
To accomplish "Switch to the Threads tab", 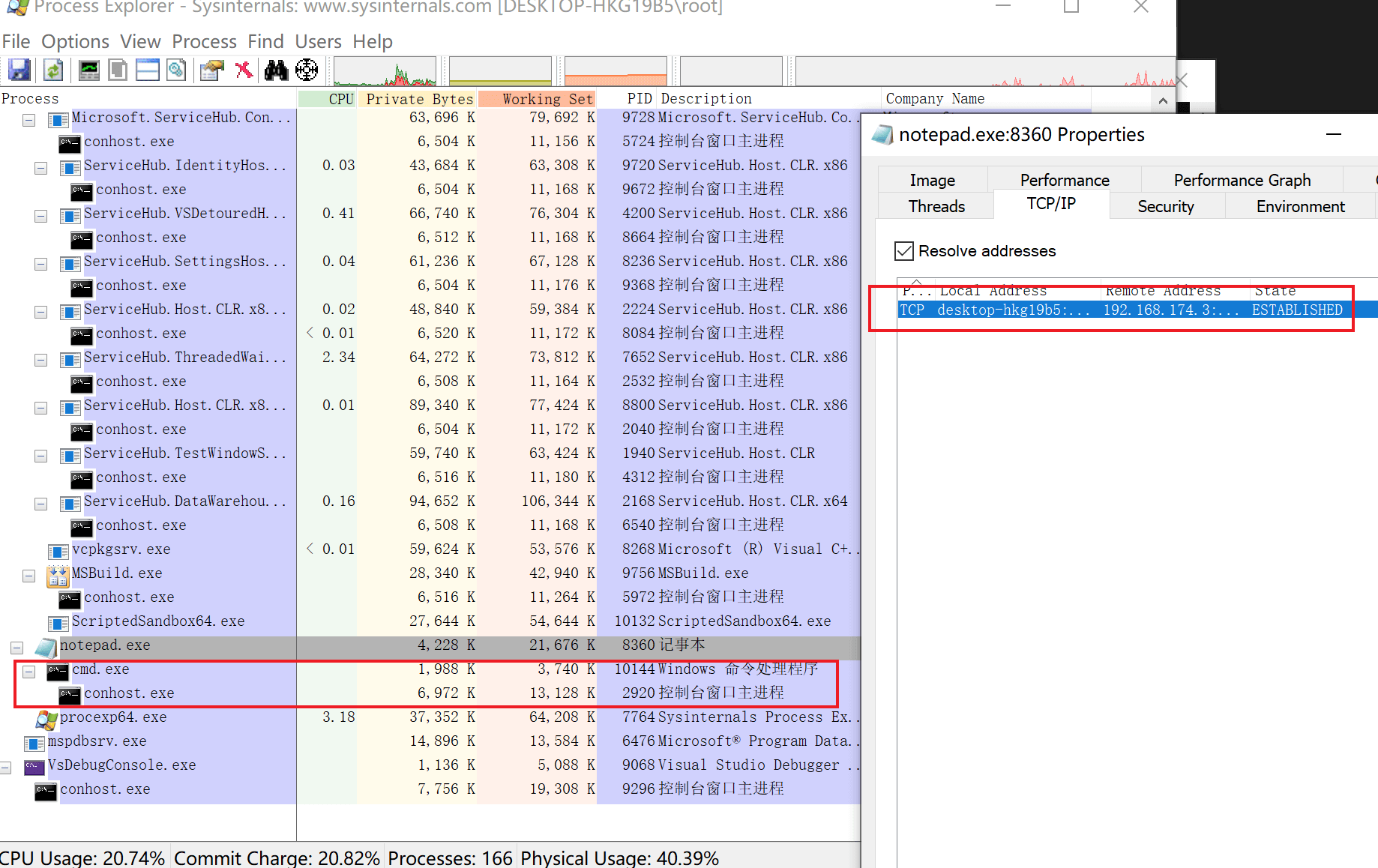I will click(936, 206).
